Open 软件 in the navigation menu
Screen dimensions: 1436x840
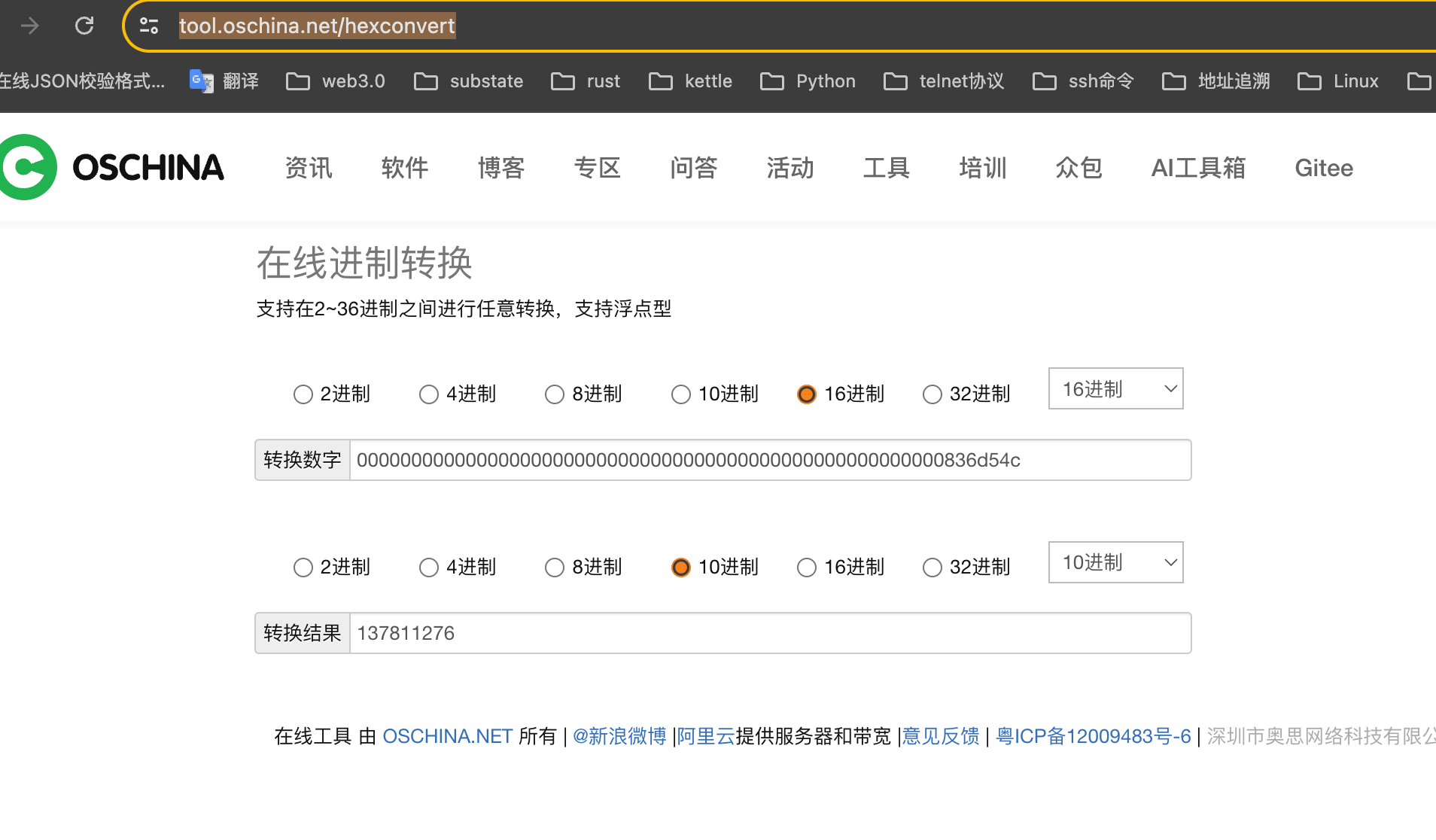[405, 168]
